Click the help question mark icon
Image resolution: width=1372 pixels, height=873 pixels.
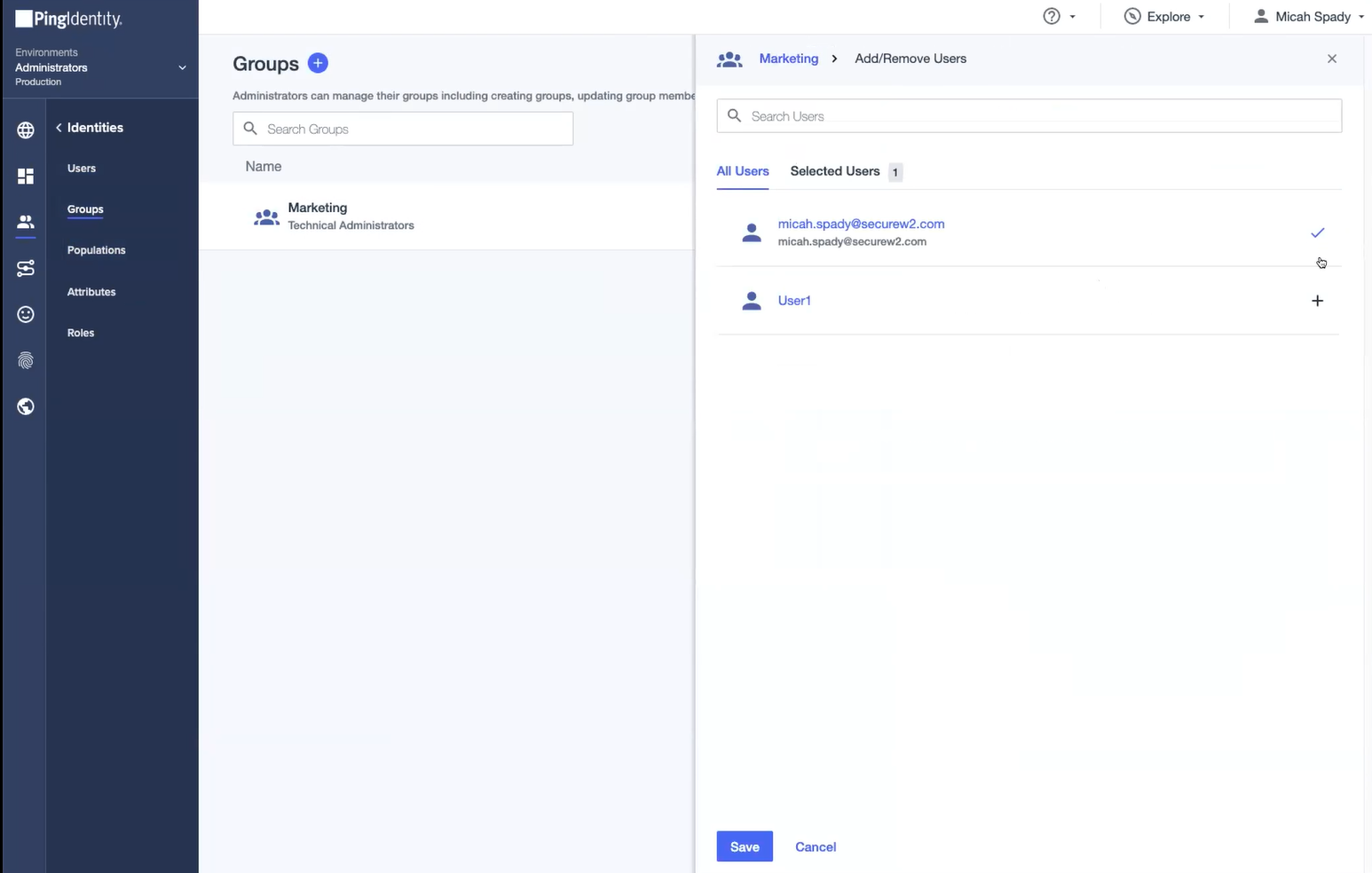(1051, 16)
